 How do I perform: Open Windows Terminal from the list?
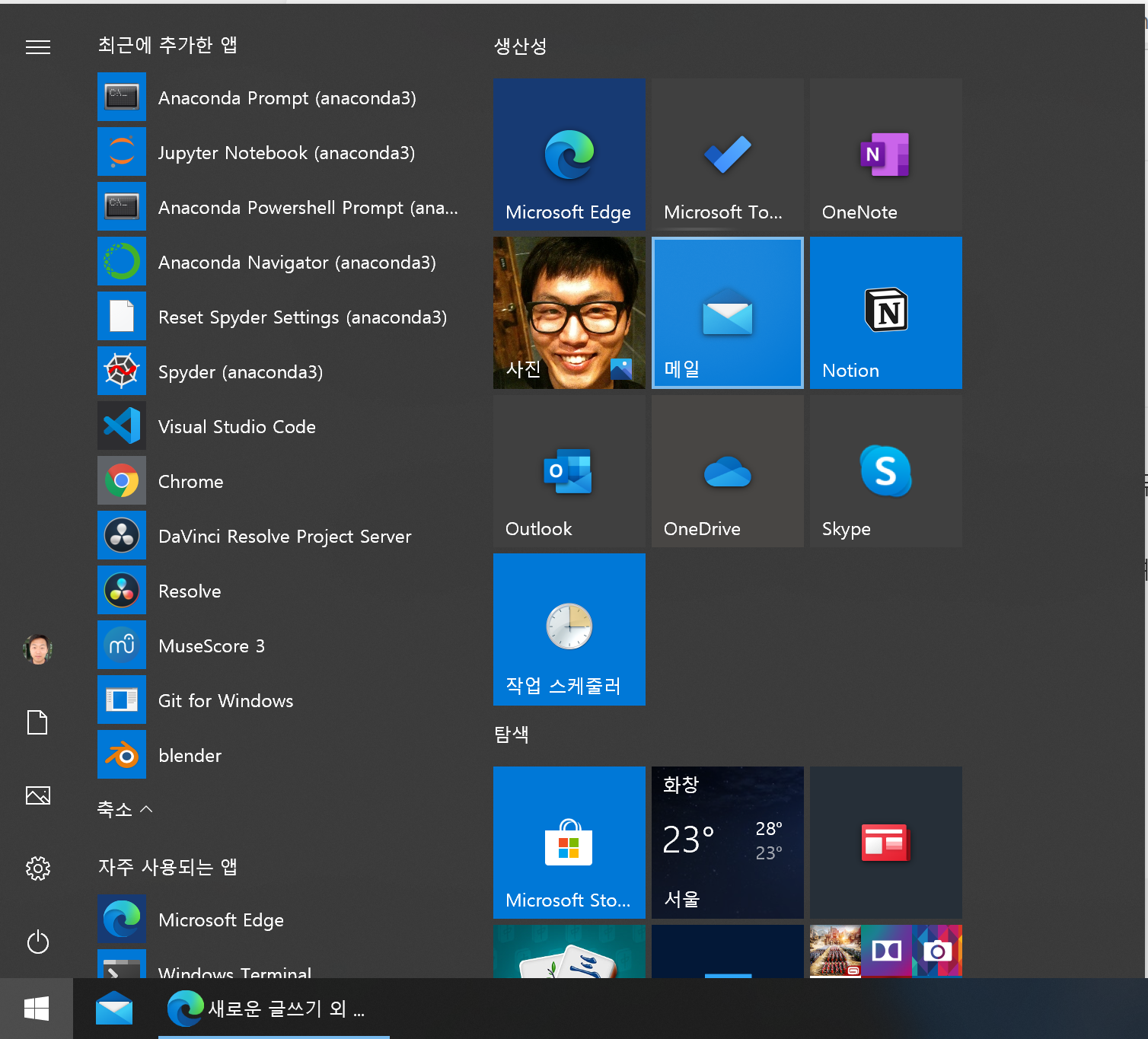pos(280,964)
